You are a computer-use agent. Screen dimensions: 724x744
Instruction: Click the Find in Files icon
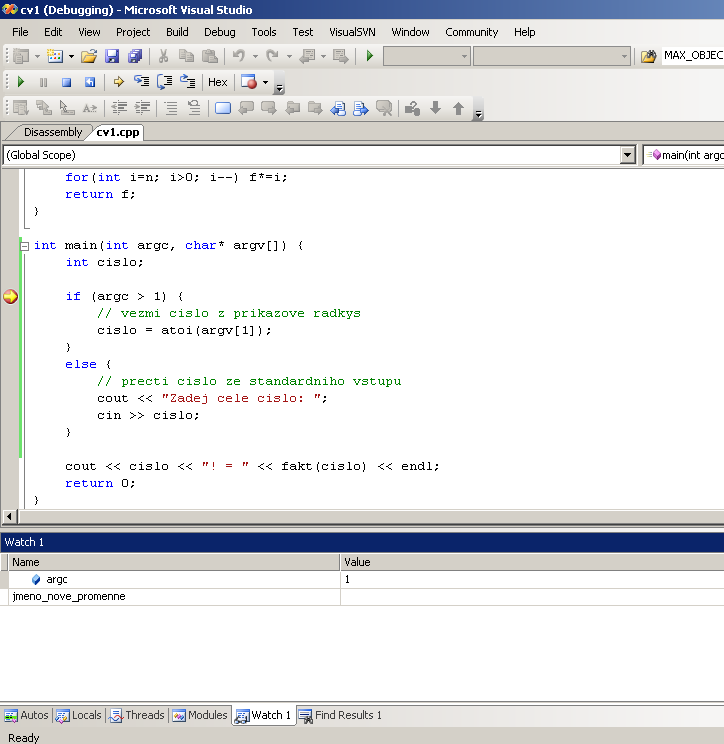click(649, 56)
